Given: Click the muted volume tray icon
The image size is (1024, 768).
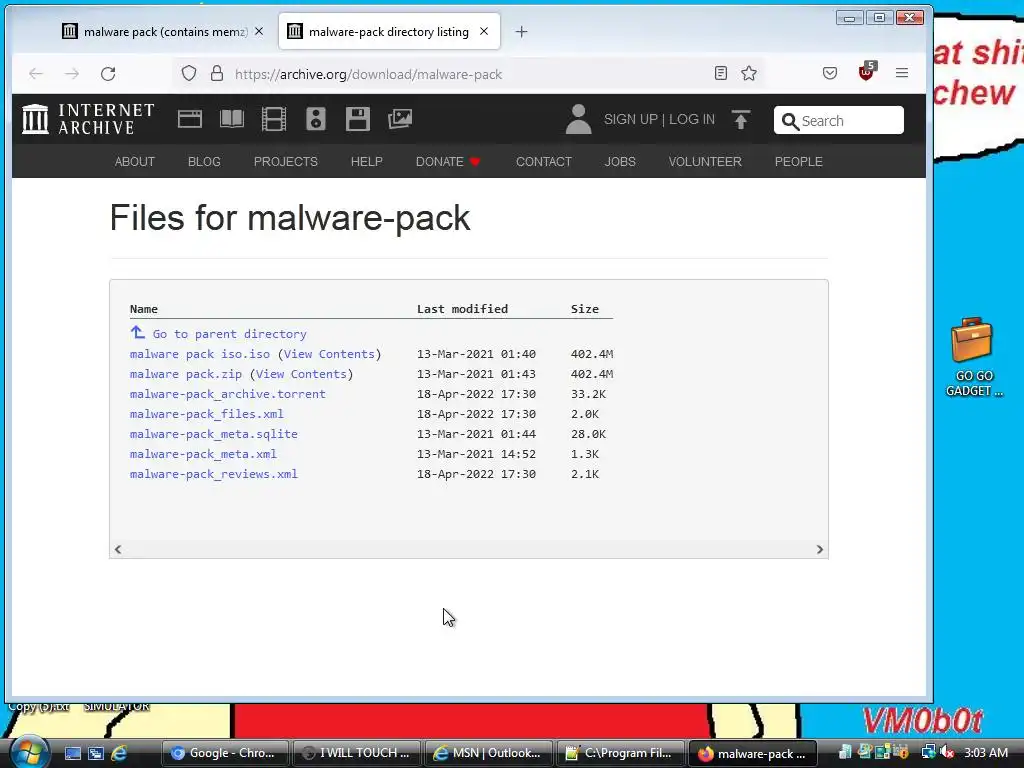Looking at the screenshot, I should [946, 753].
